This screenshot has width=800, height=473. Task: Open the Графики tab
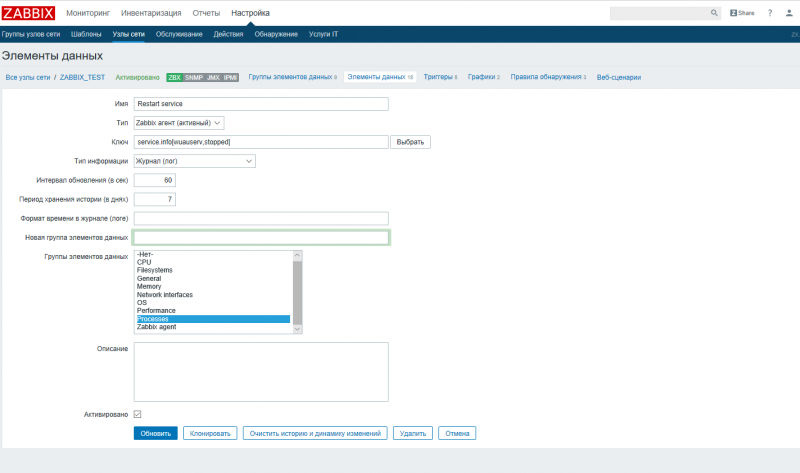tap(484, 77)
